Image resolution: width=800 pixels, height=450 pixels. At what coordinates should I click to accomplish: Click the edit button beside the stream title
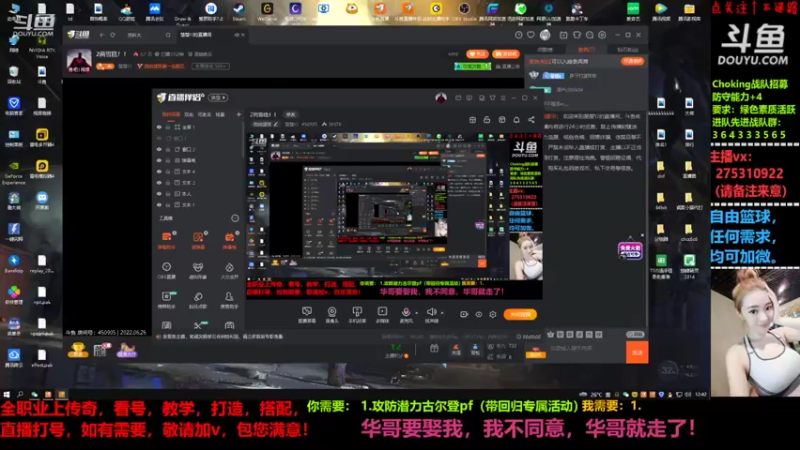(x=290, y=115)
